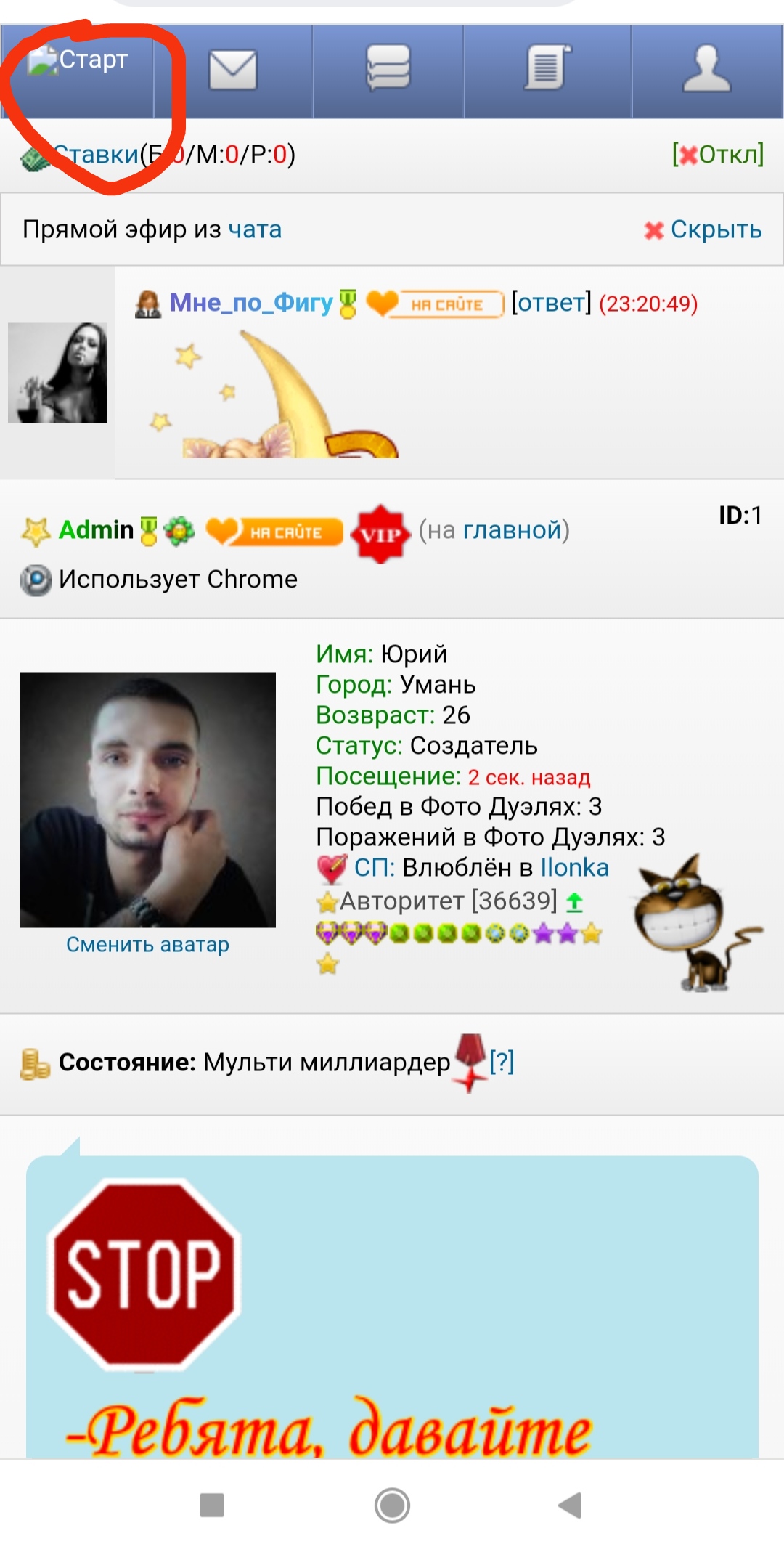The image size is (784, 1552).
Task: Tap the red VIP badge icon
Action: click(380, 534)
